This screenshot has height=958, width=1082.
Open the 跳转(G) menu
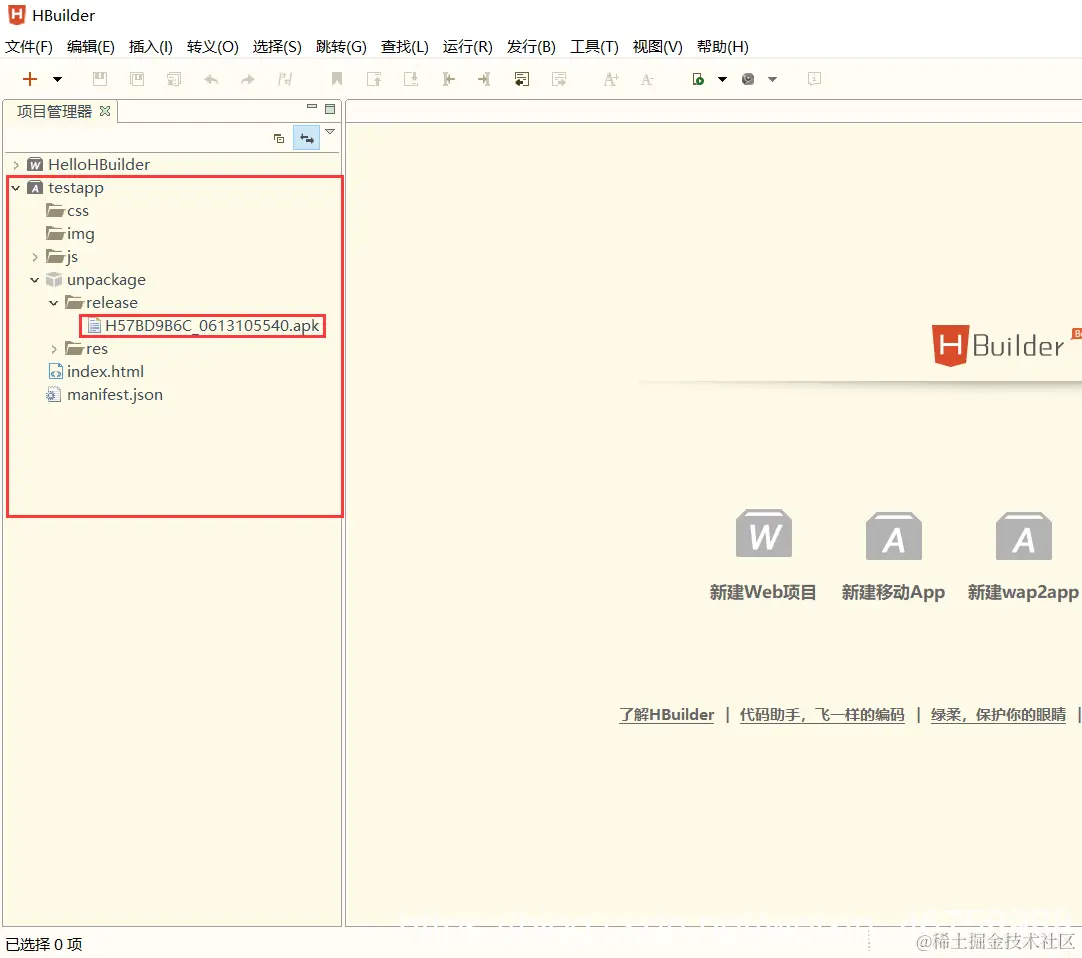[x=341, y=47]
